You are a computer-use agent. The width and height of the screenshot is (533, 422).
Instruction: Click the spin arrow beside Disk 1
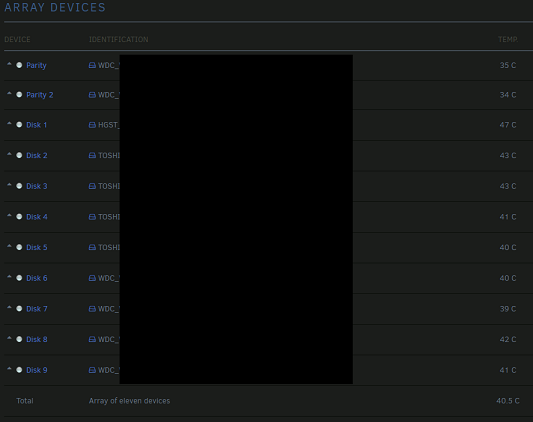point(9,123)
